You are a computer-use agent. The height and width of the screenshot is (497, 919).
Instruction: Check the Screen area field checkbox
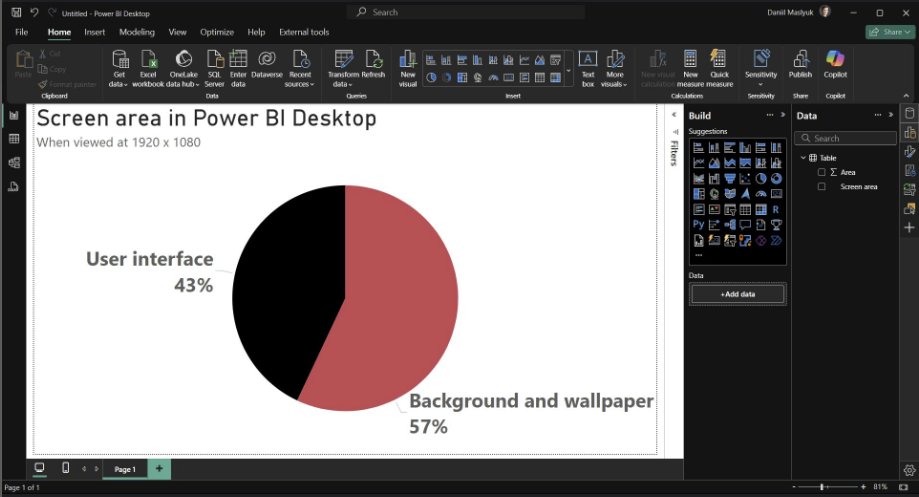(x=822, y=186)
